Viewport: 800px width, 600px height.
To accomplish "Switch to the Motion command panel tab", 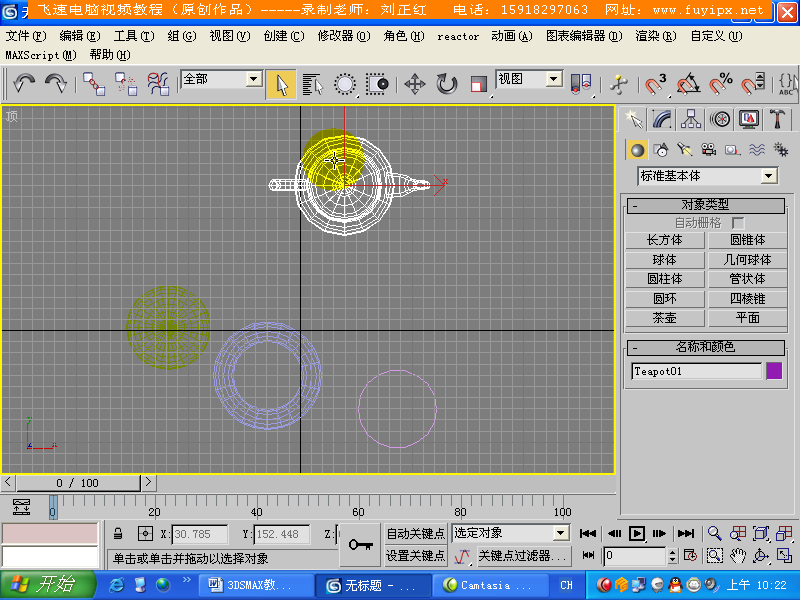I will point(720,119).
